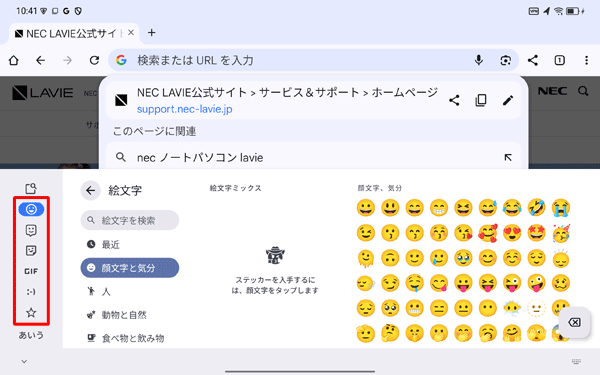Screen dimensions: 600x375
Task: Tap the Wi-Fi icon in the status bar
Action: click(x=559, y=11)
